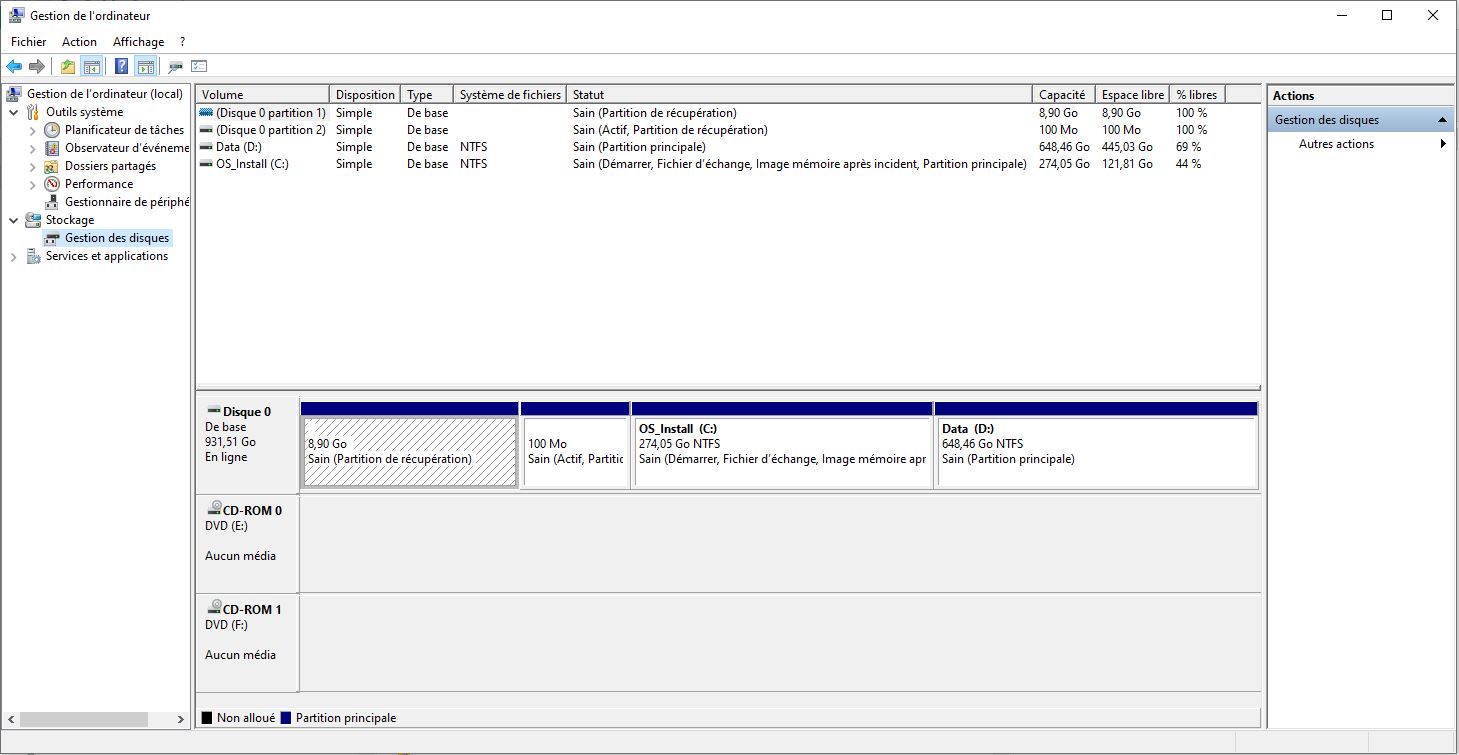Click the blue Help question mark icon
Viewport: 1459px width, 755px height.
tap(121, 67)
